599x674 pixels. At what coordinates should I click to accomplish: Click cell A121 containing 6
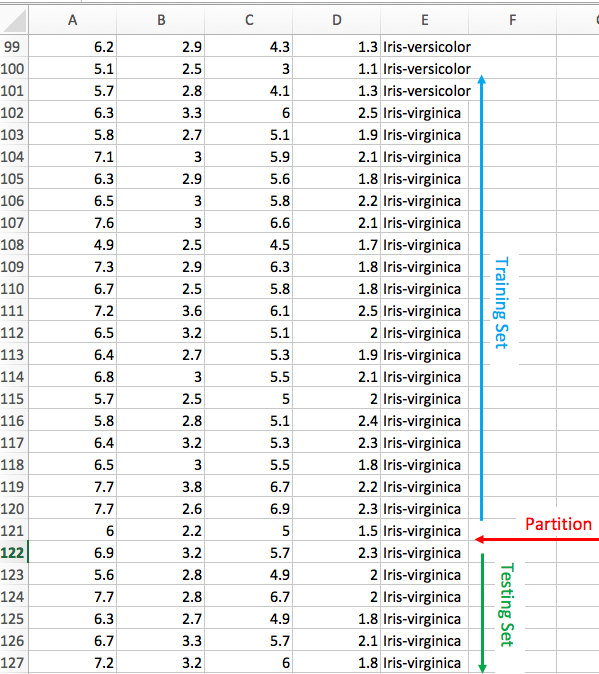73,531
